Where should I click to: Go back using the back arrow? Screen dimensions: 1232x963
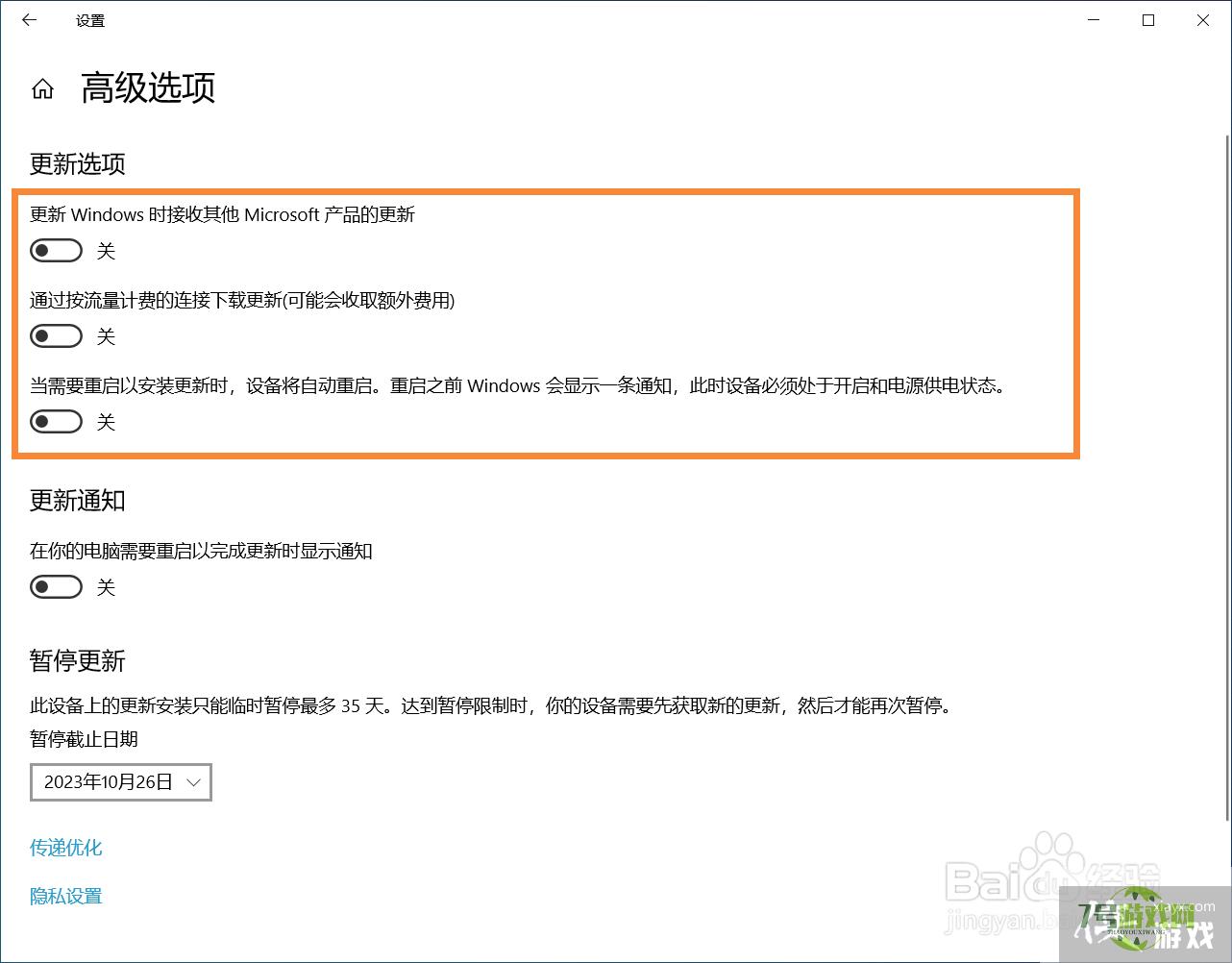(x=30, y=20)
